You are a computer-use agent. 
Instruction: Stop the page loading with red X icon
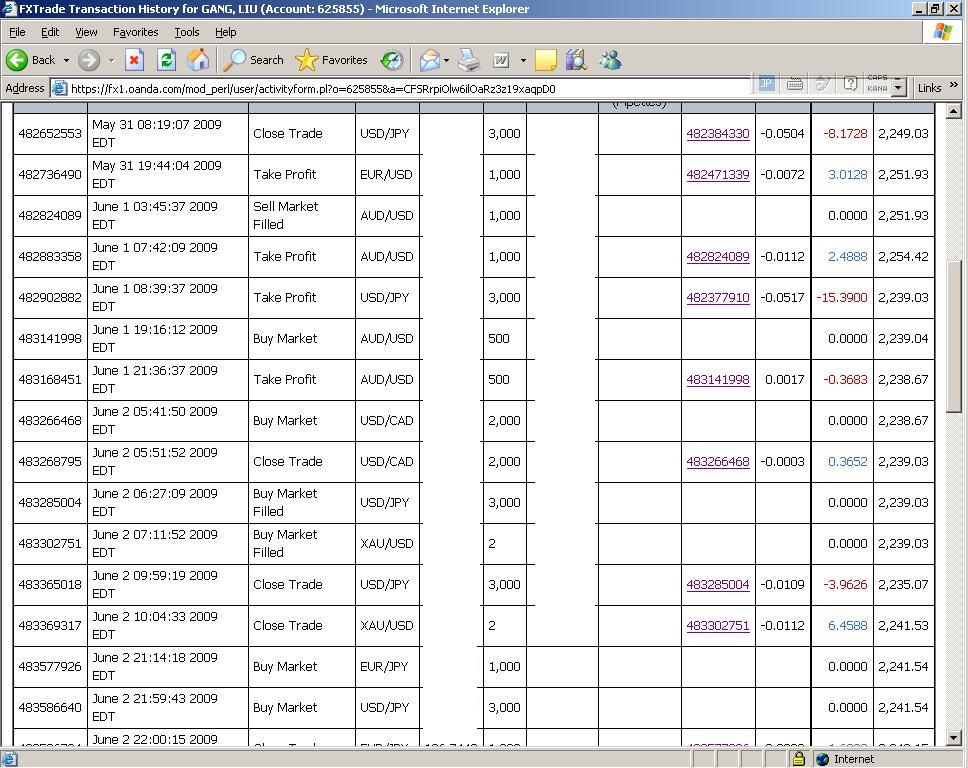[134, 60]
